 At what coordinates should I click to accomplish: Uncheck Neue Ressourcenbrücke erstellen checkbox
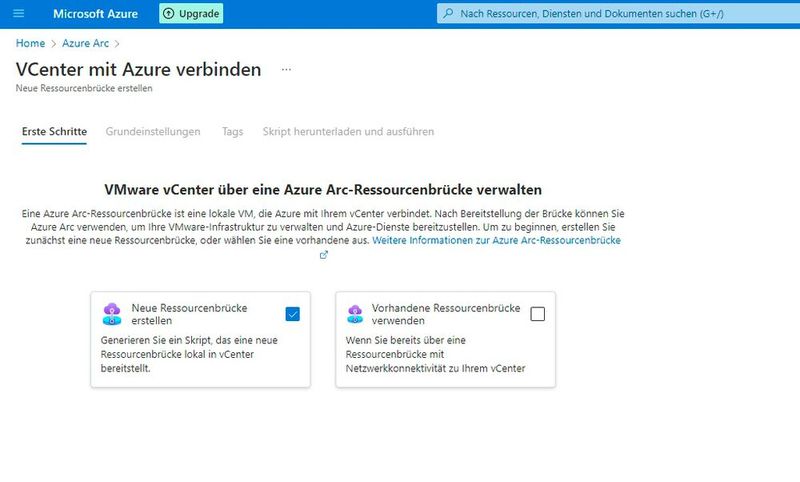coord(292,314)
